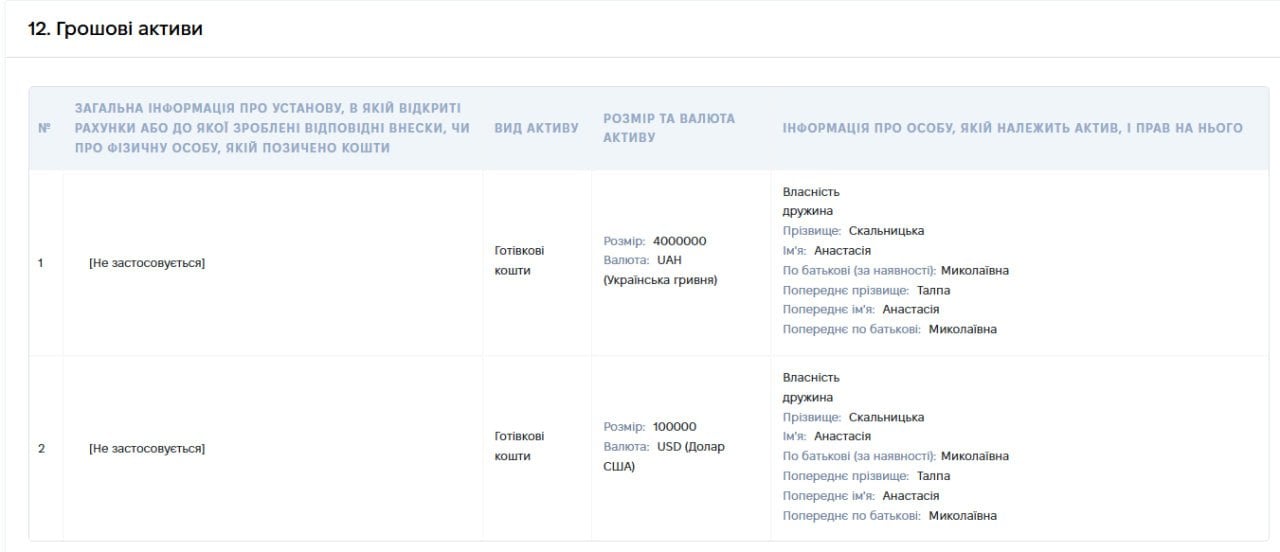Click 'Готівкові кошти' in second row

[x=520, y=446]
